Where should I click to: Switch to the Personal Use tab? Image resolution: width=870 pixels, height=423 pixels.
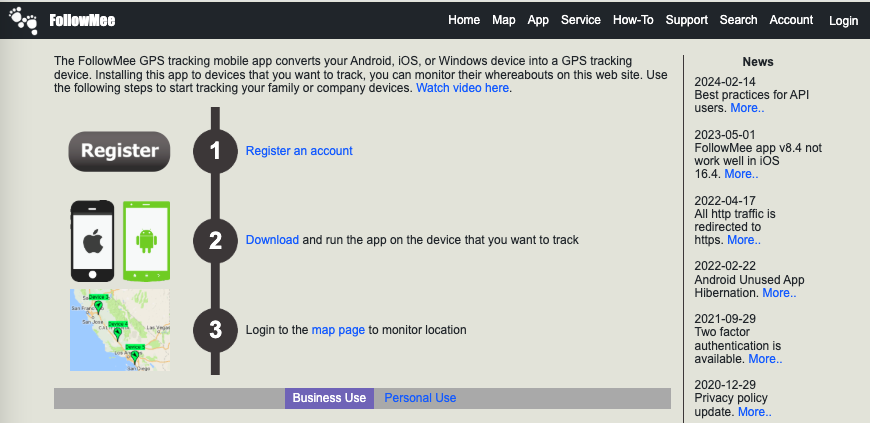tap(420, 398)
